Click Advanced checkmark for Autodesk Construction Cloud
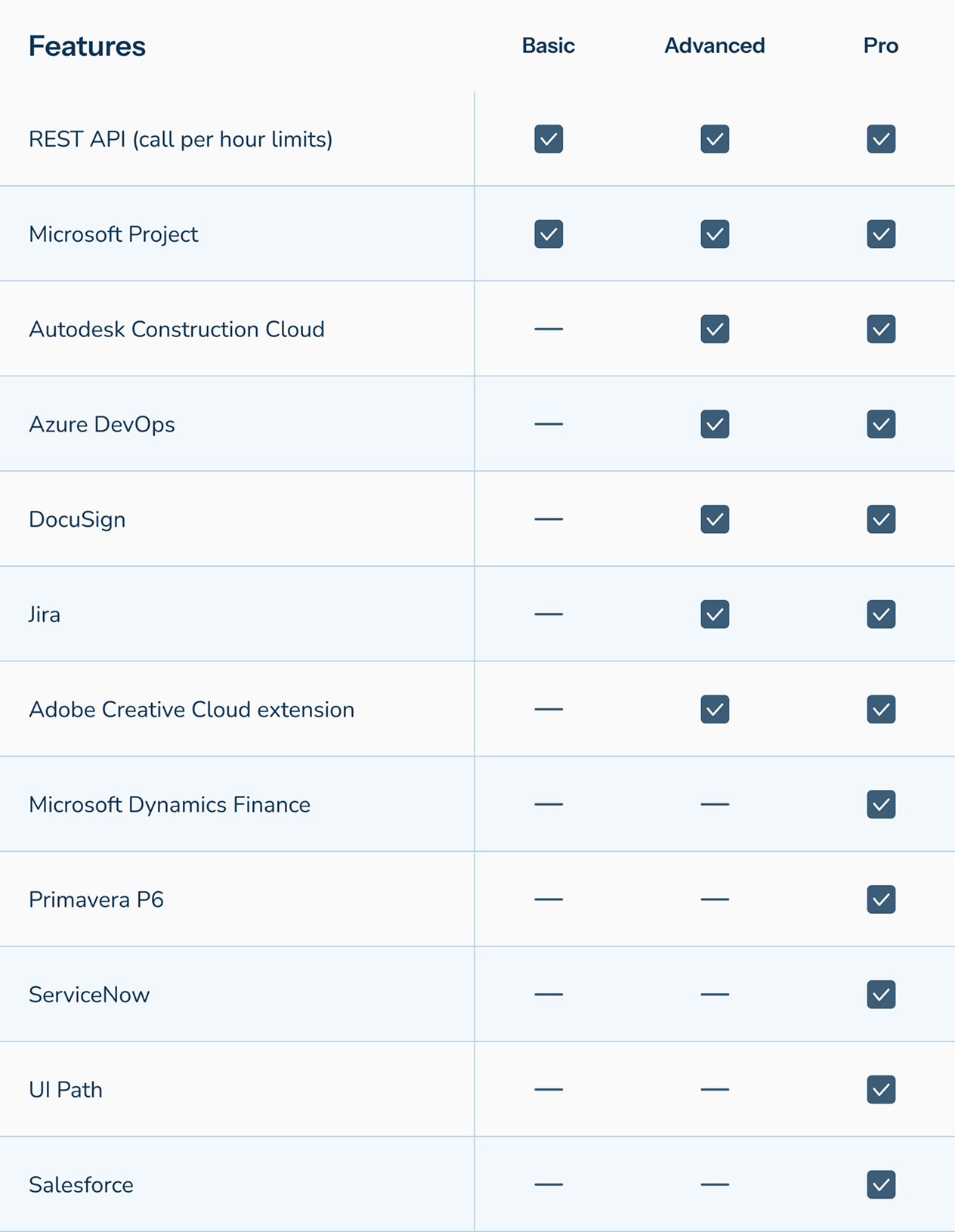 pyautogui.click(x=715, y=329)
